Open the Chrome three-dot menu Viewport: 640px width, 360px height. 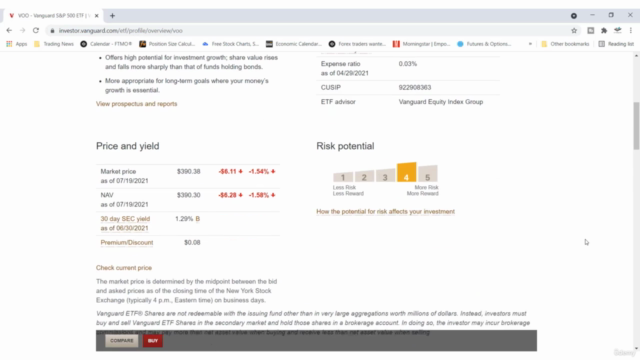(631, 31)
